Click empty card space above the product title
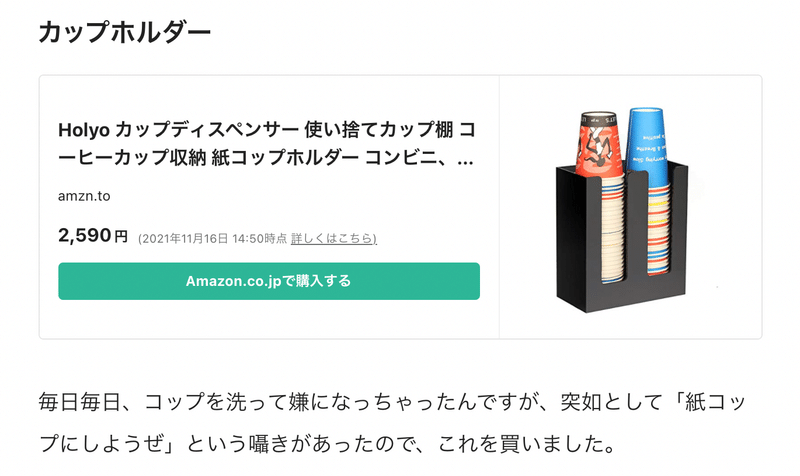 [x=269, y=97]
